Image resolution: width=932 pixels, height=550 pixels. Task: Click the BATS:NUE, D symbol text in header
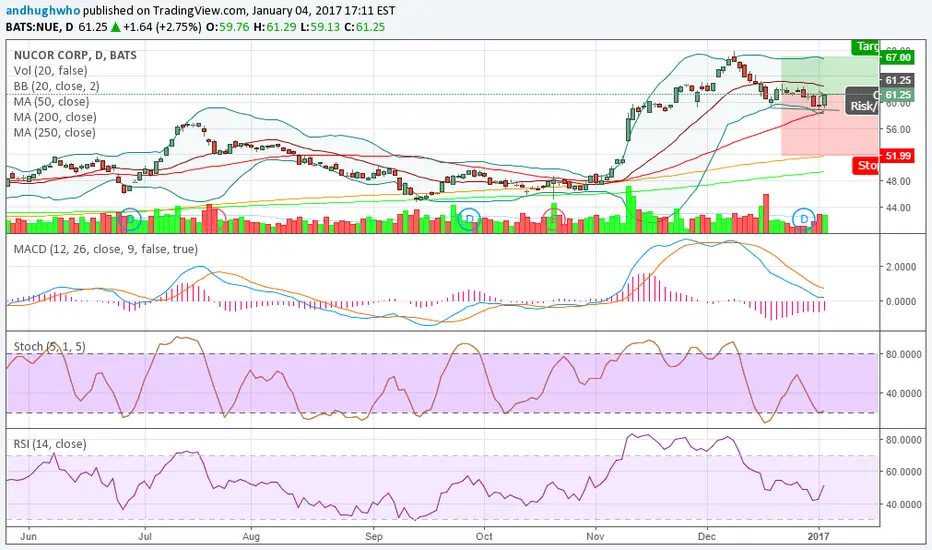coord(40,27)
